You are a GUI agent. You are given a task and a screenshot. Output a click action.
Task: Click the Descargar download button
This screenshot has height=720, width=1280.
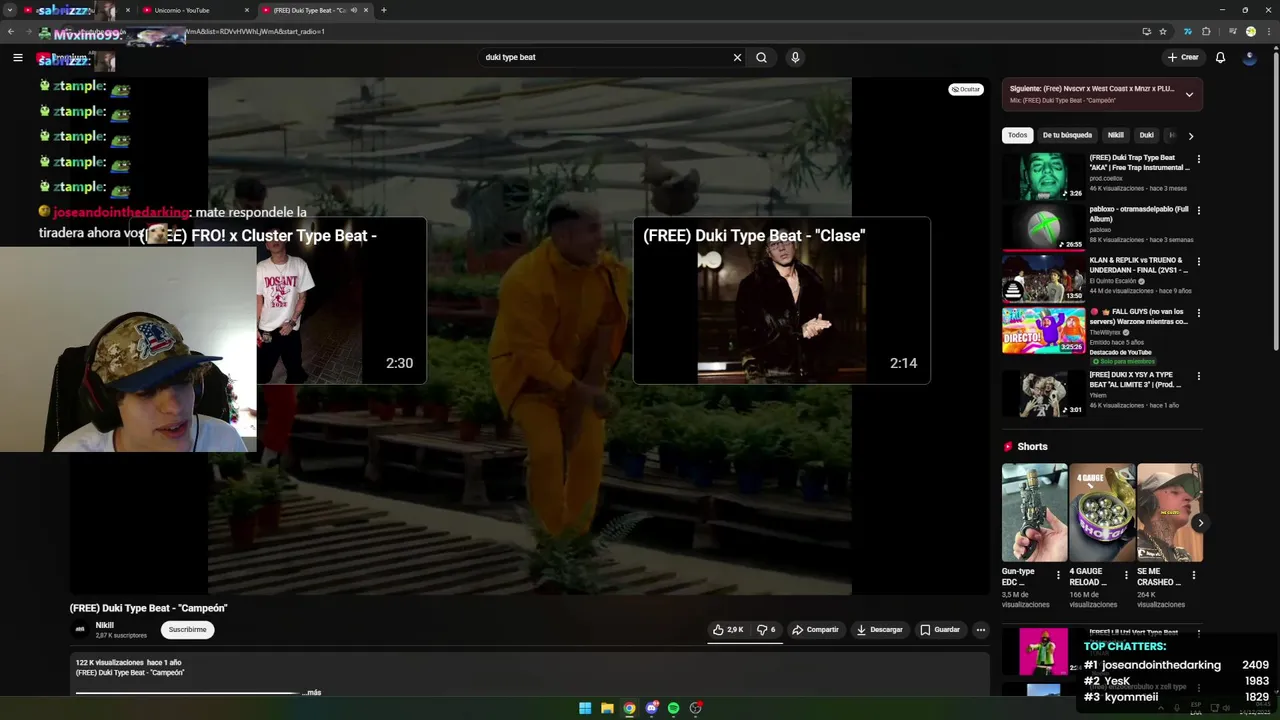pyautogui.click(x=880, y=630)
